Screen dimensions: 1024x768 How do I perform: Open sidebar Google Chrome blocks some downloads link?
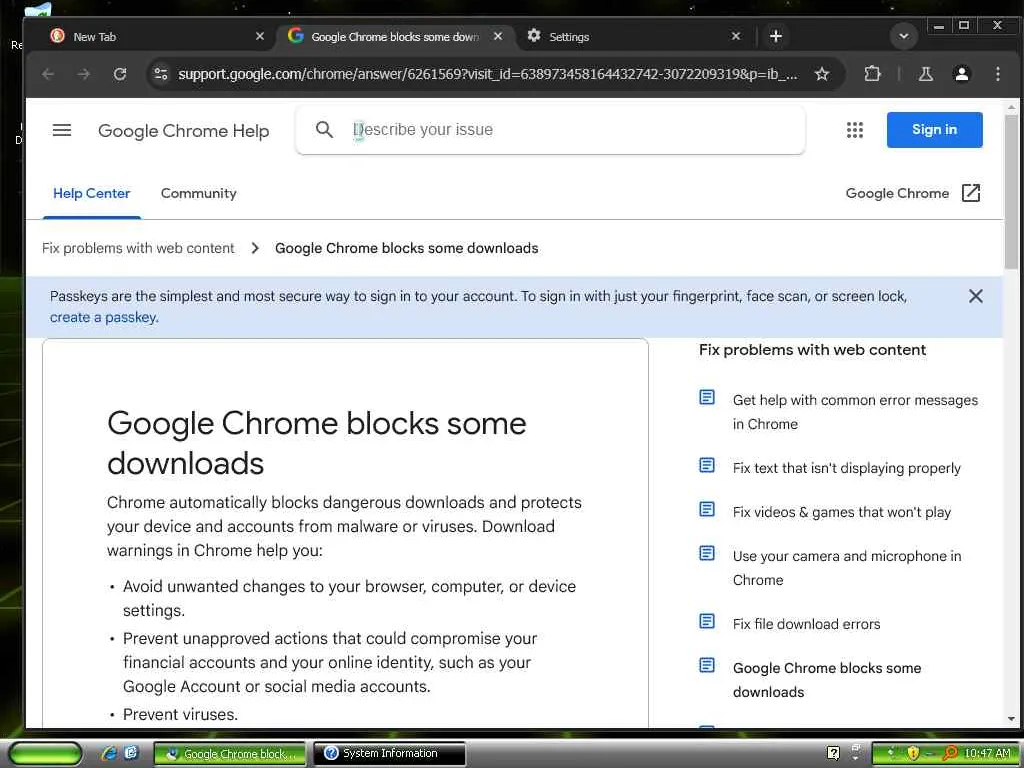pyautogui.click(x=827, y=680)
